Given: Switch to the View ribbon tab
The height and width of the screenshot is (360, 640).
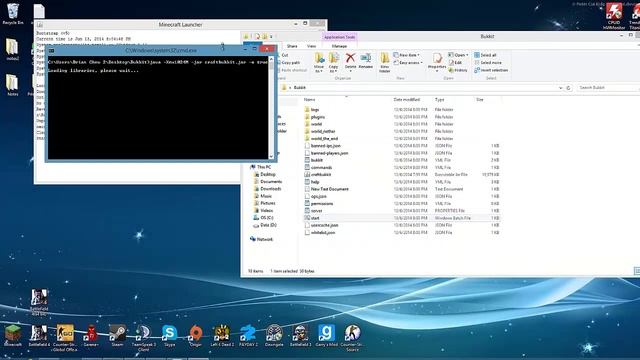Looking at the screenshot, I should coord(311,46).
